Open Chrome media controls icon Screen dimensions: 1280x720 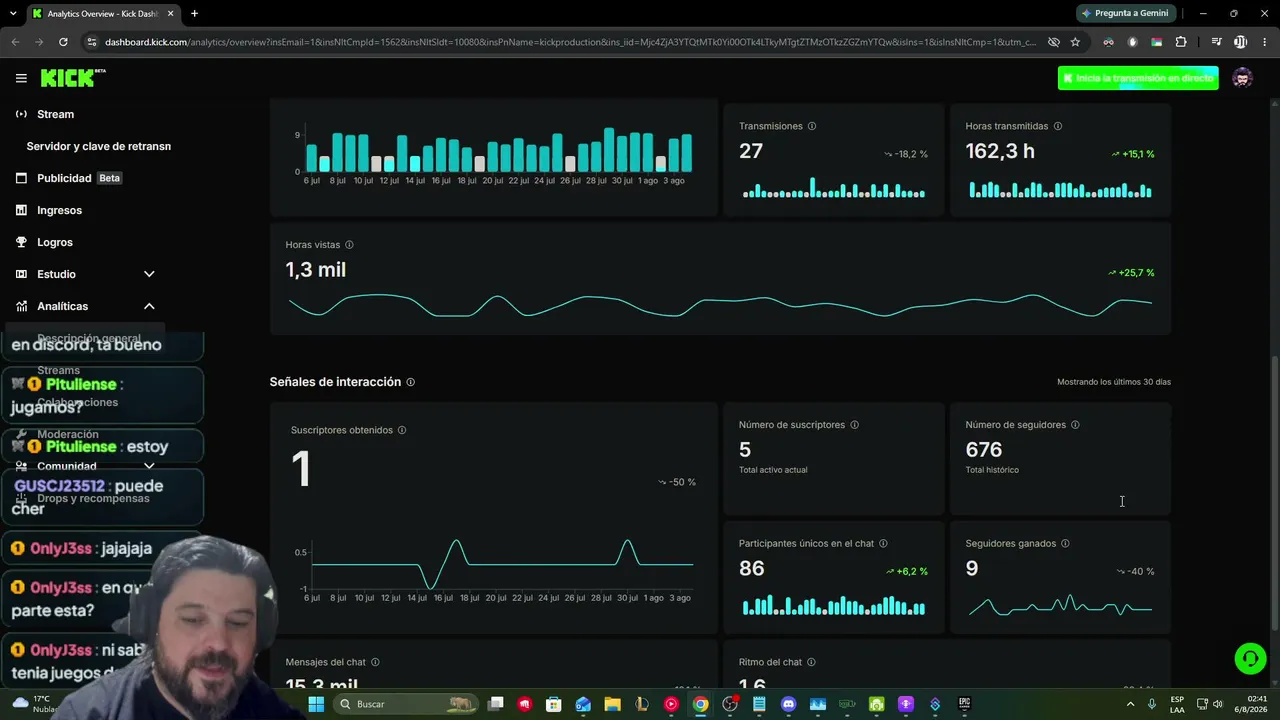point(1216,42)
